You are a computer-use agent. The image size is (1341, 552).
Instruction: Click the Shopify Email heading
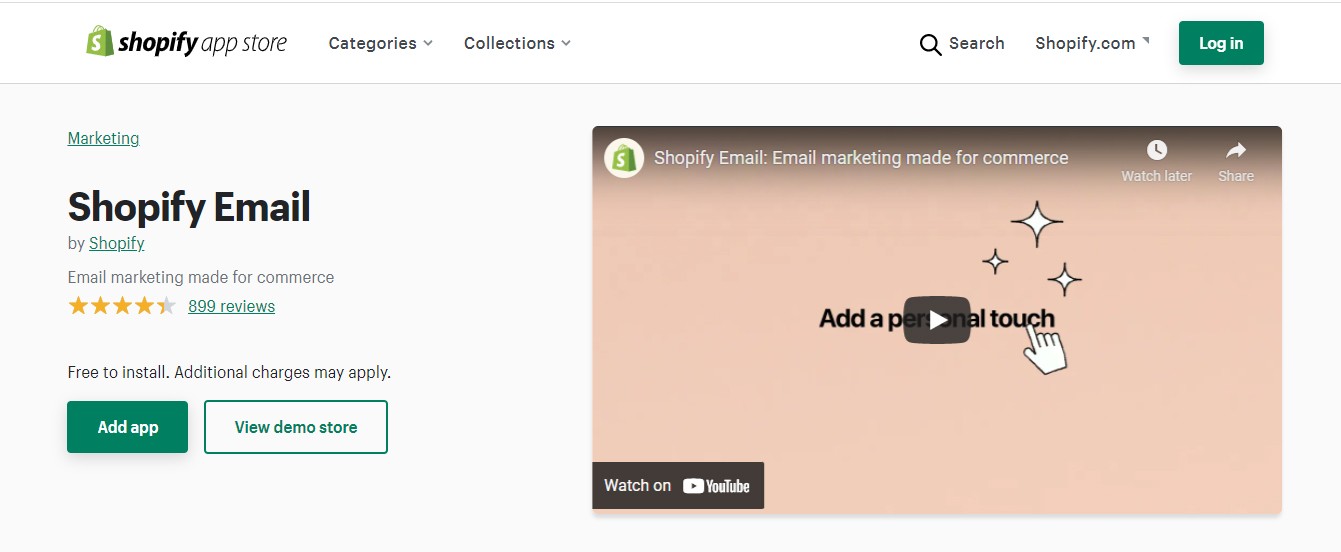click(x=189, y=207)
